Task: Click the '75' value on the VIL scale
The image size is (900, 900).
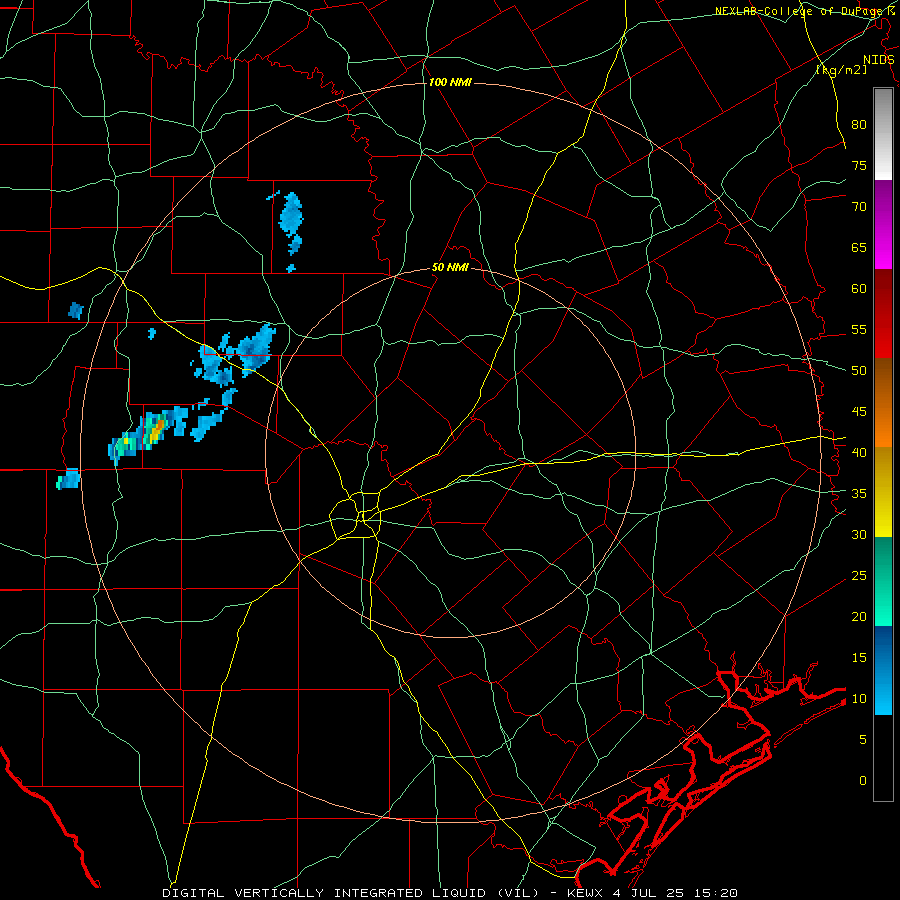Action: 859,166
